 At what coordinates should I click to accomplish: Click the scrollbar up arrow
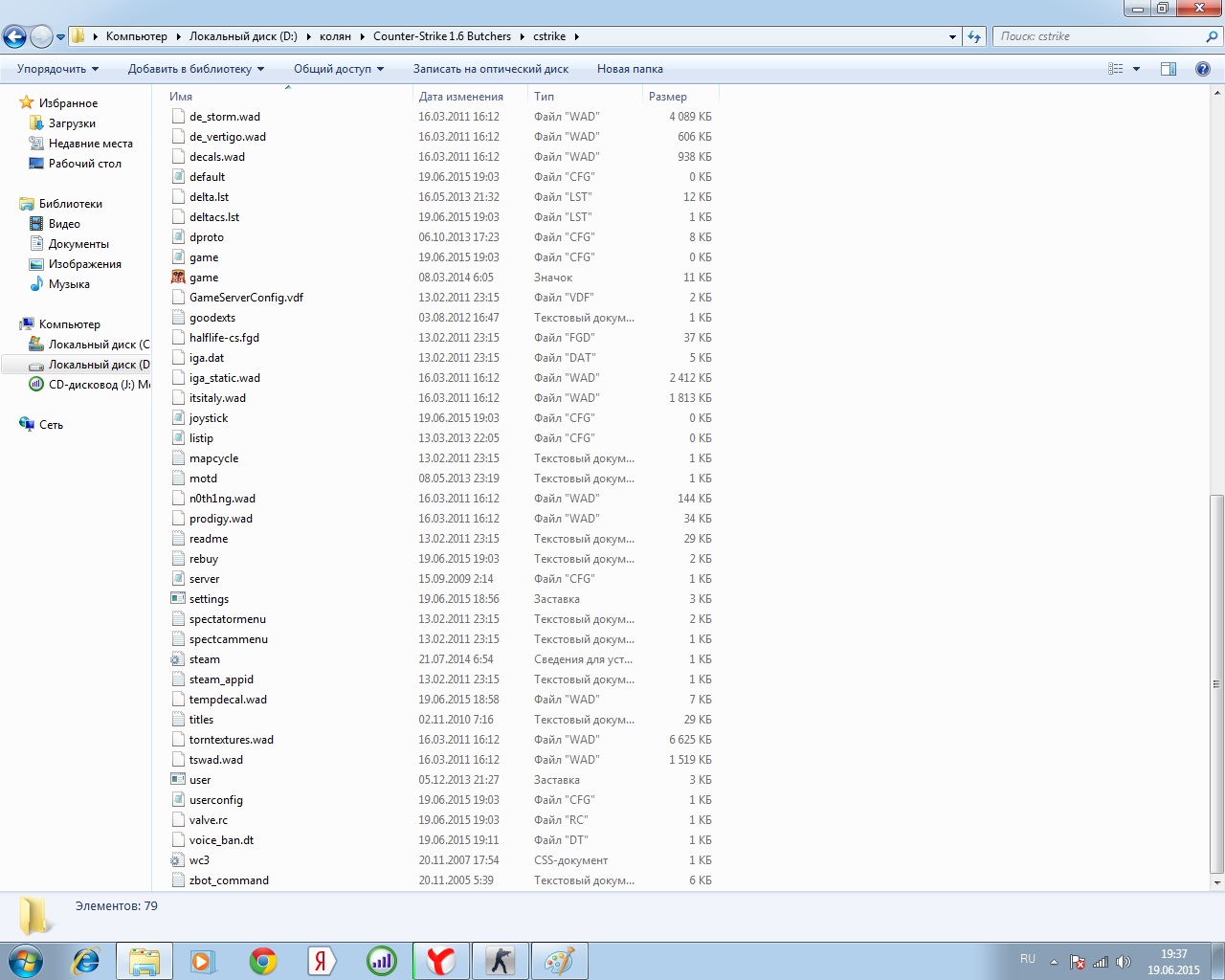click(x=1216, y=93)
